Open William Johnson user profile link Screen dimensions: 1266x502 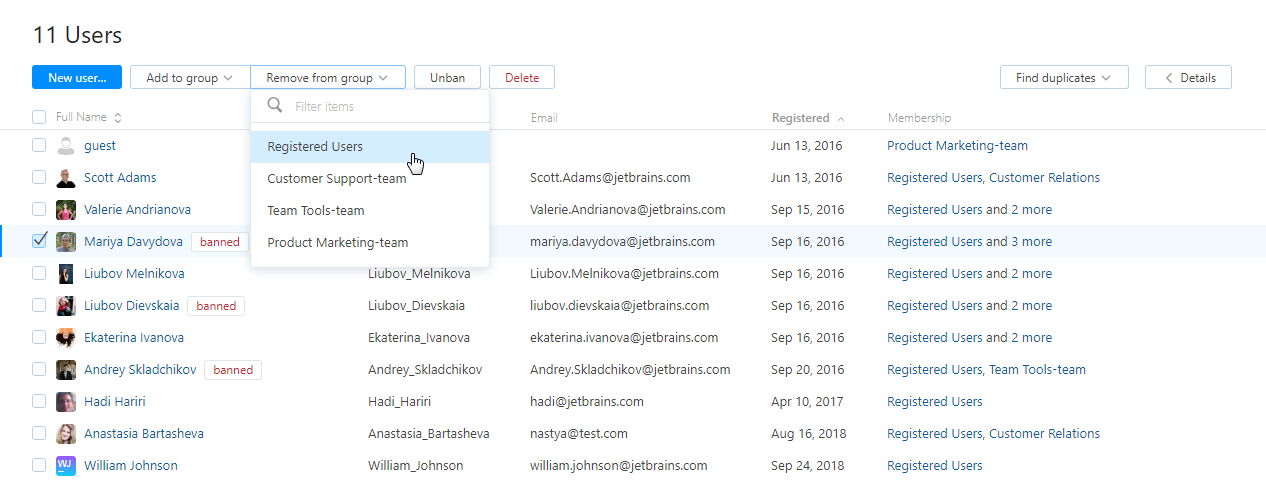tap(131, 466)
